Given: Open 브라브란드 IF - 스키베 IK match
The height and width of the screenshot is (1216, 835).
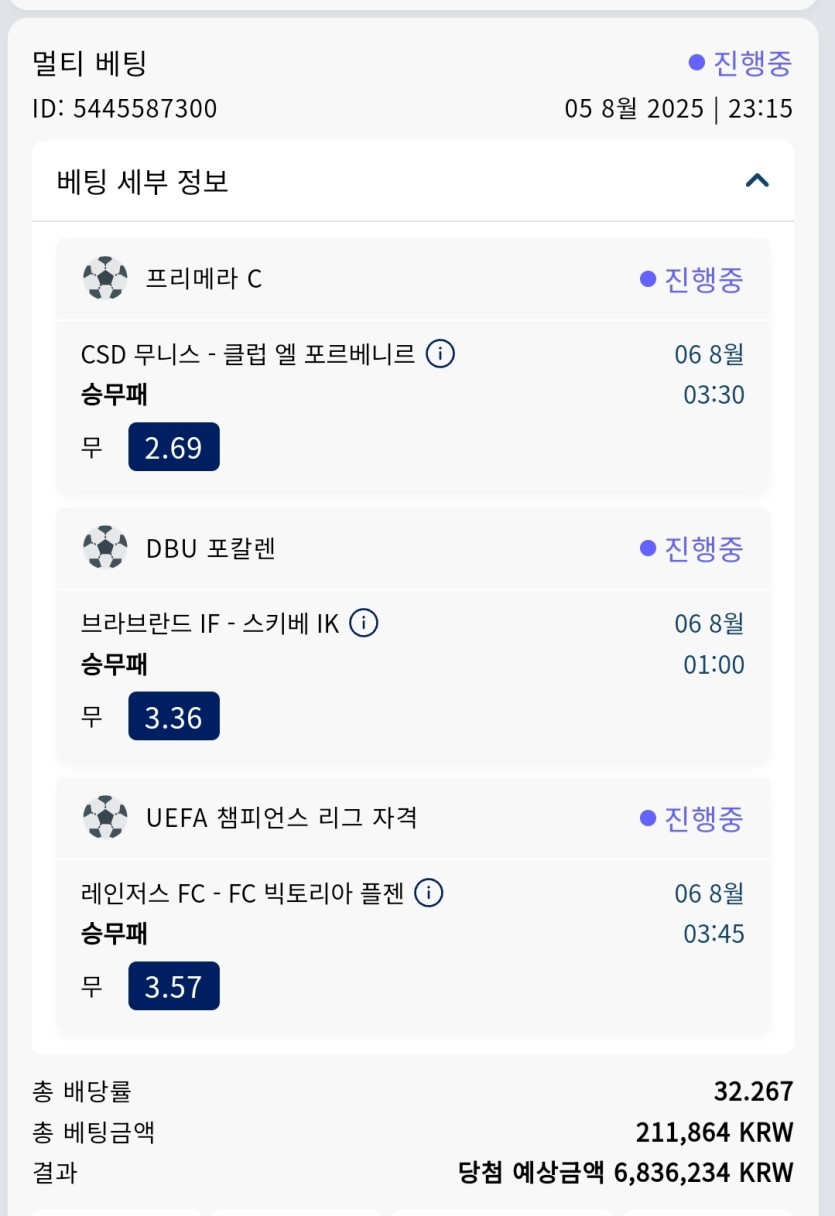Looking at the screenshot, I should [210, 624].
